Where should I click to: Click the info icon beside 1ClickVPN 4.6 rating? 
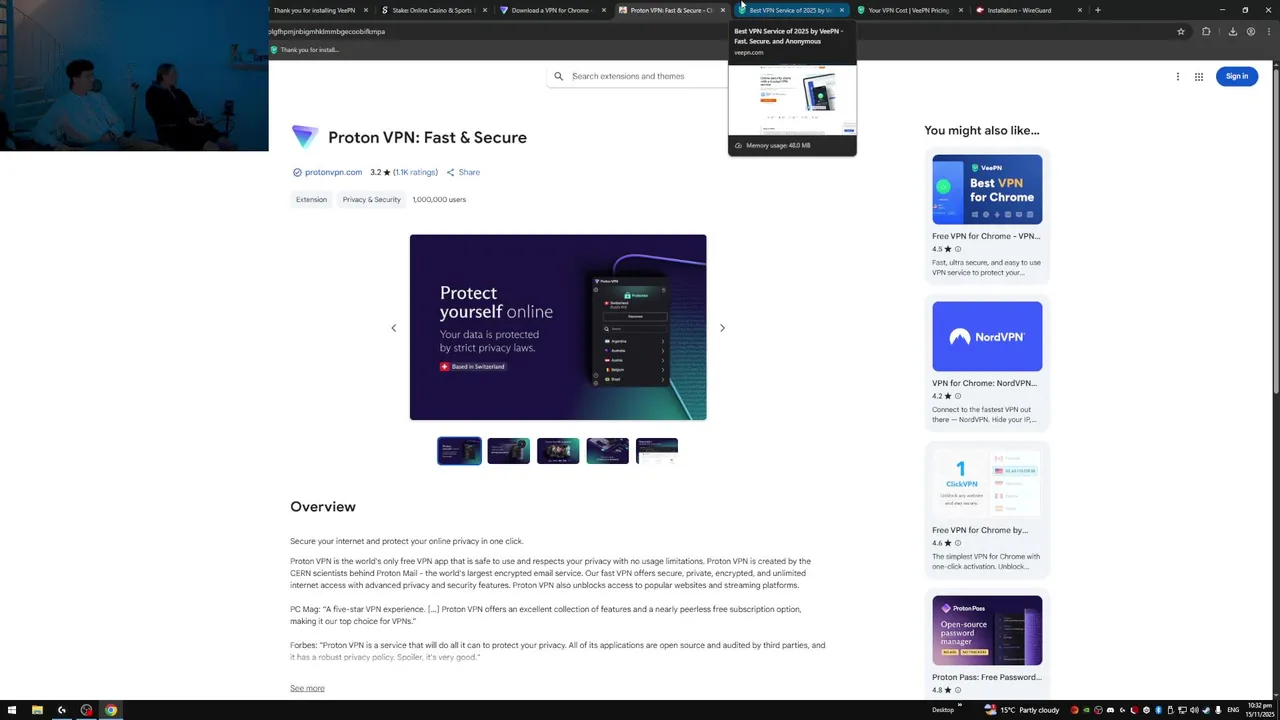957,543
